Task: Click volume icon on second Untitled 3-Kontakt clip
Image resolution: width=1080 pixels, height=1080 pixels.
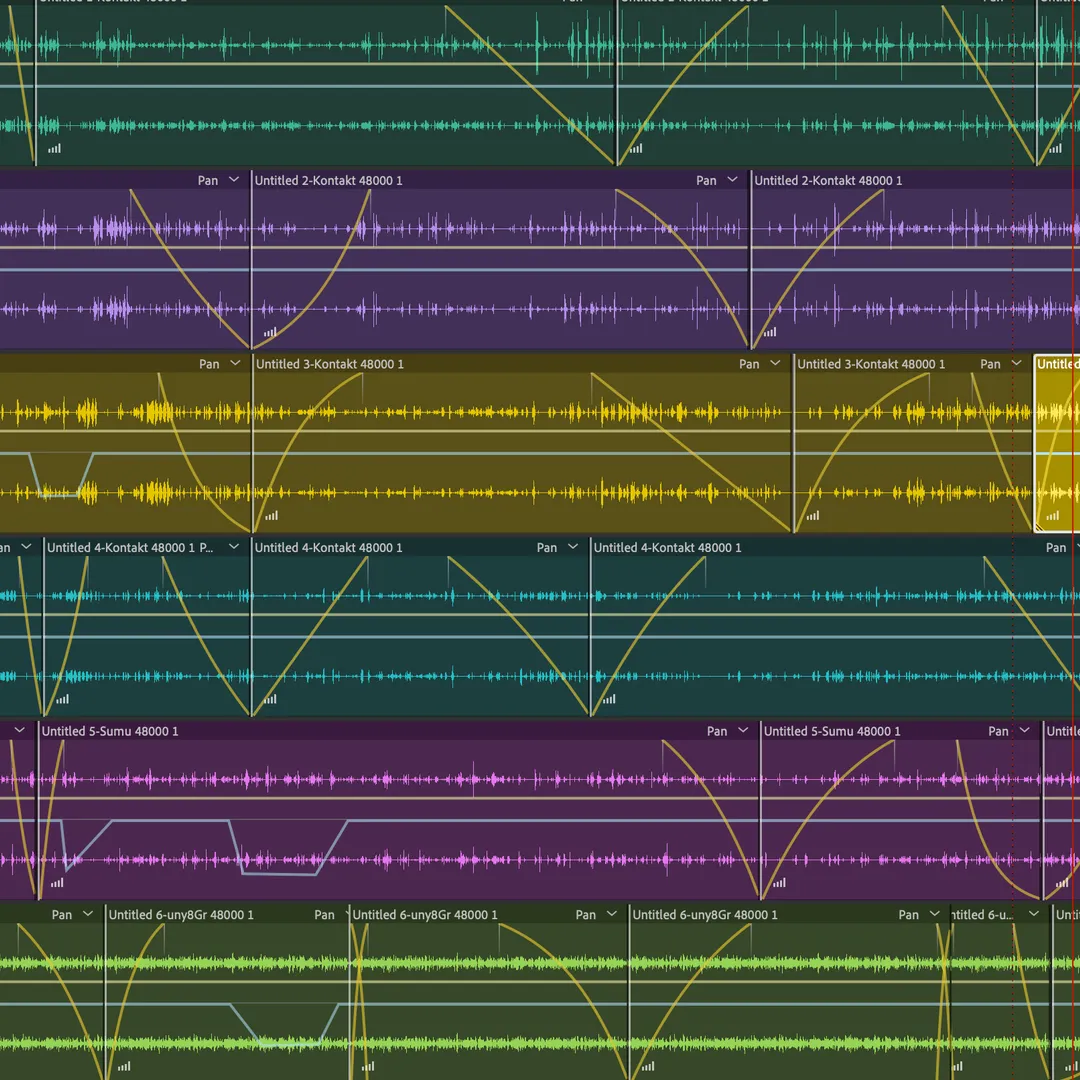Action: [x=812, y=516]
